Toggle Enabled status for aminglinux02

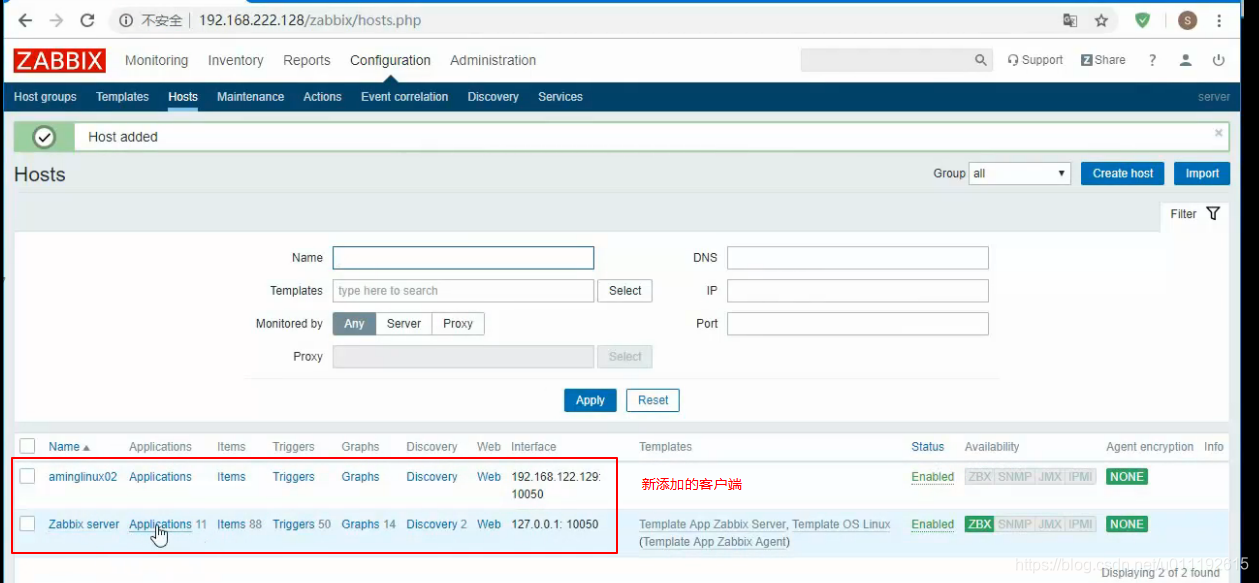(x=932, y=477)
